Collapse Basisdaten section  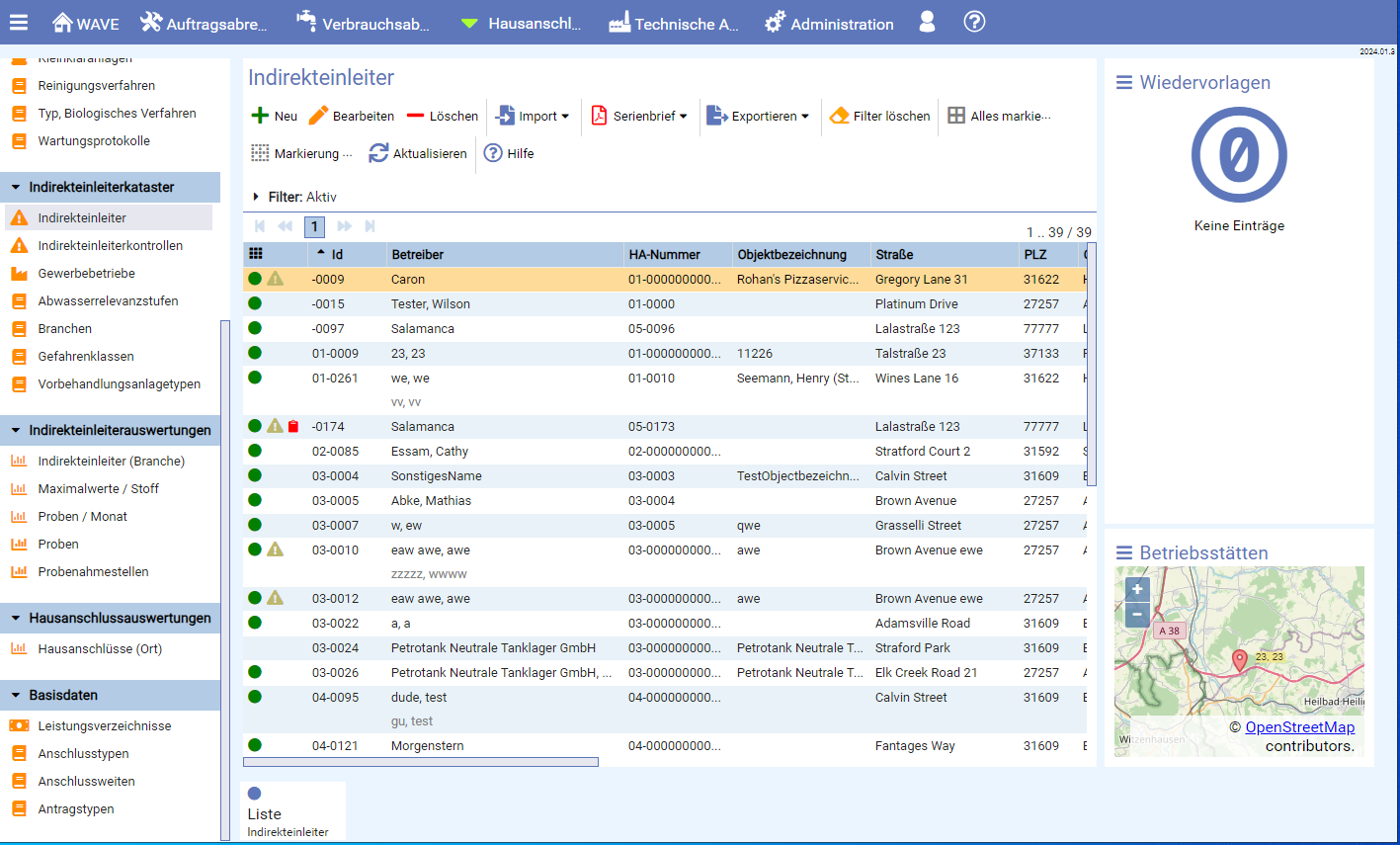[x=110, y=695]
